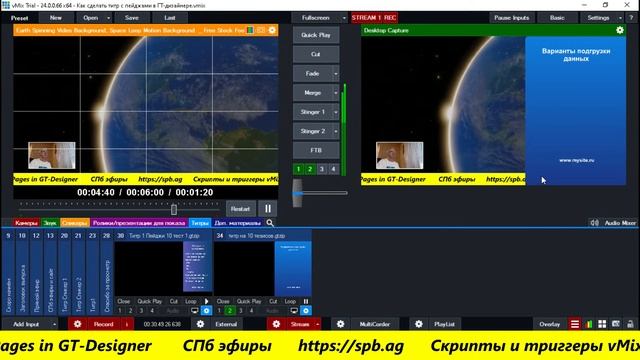Select collapsed input 28 strip
Image resolution: width=640 pixels, height=360 pixels.
click(107, 272)
